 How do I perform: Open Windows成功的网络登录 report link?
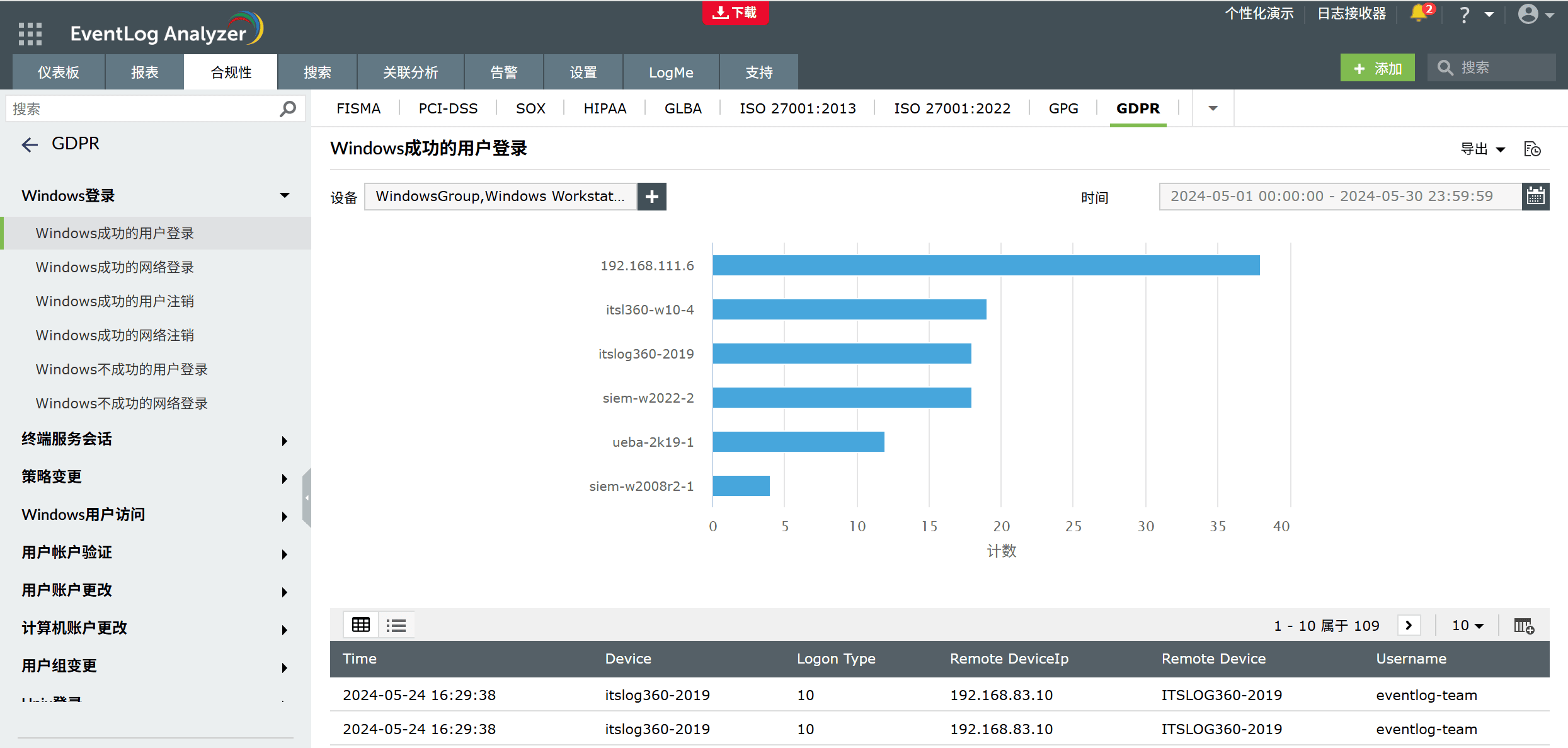point(115,267)
